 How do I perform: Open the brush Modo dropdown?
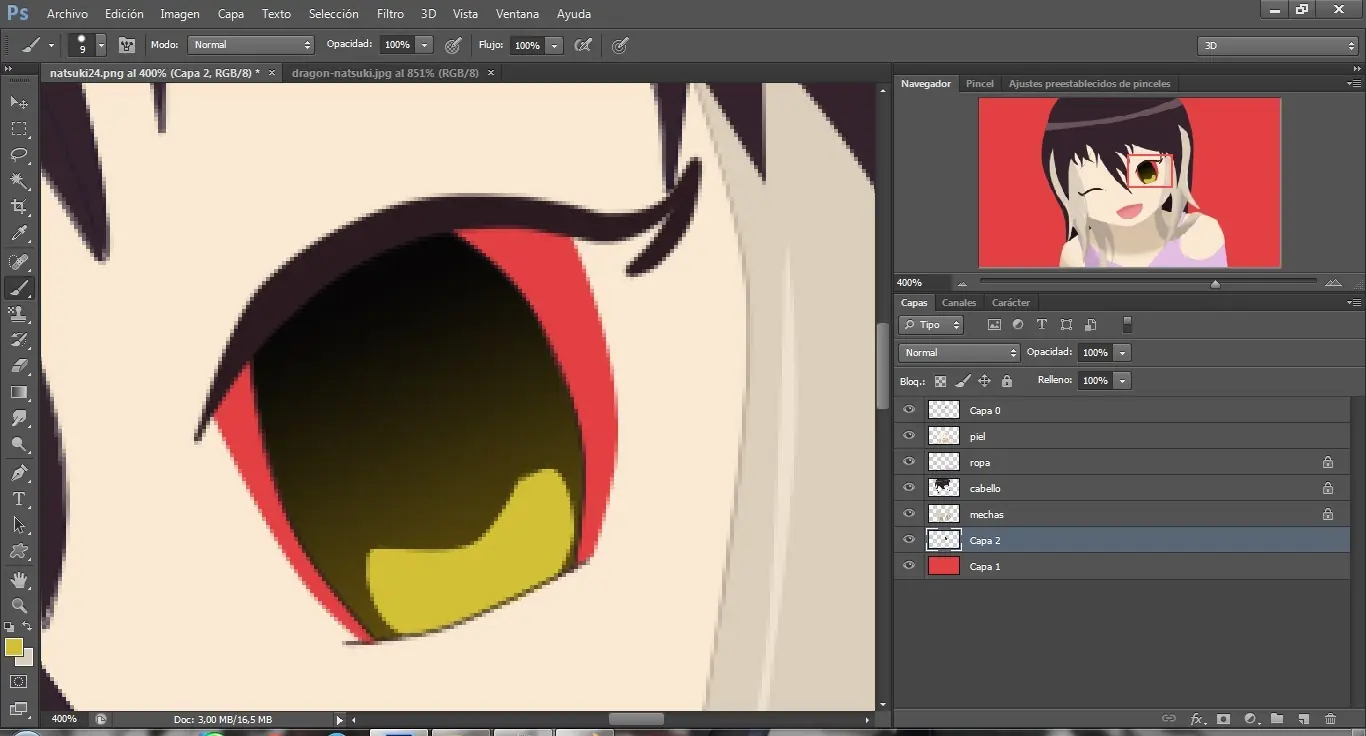pos(251,45)
